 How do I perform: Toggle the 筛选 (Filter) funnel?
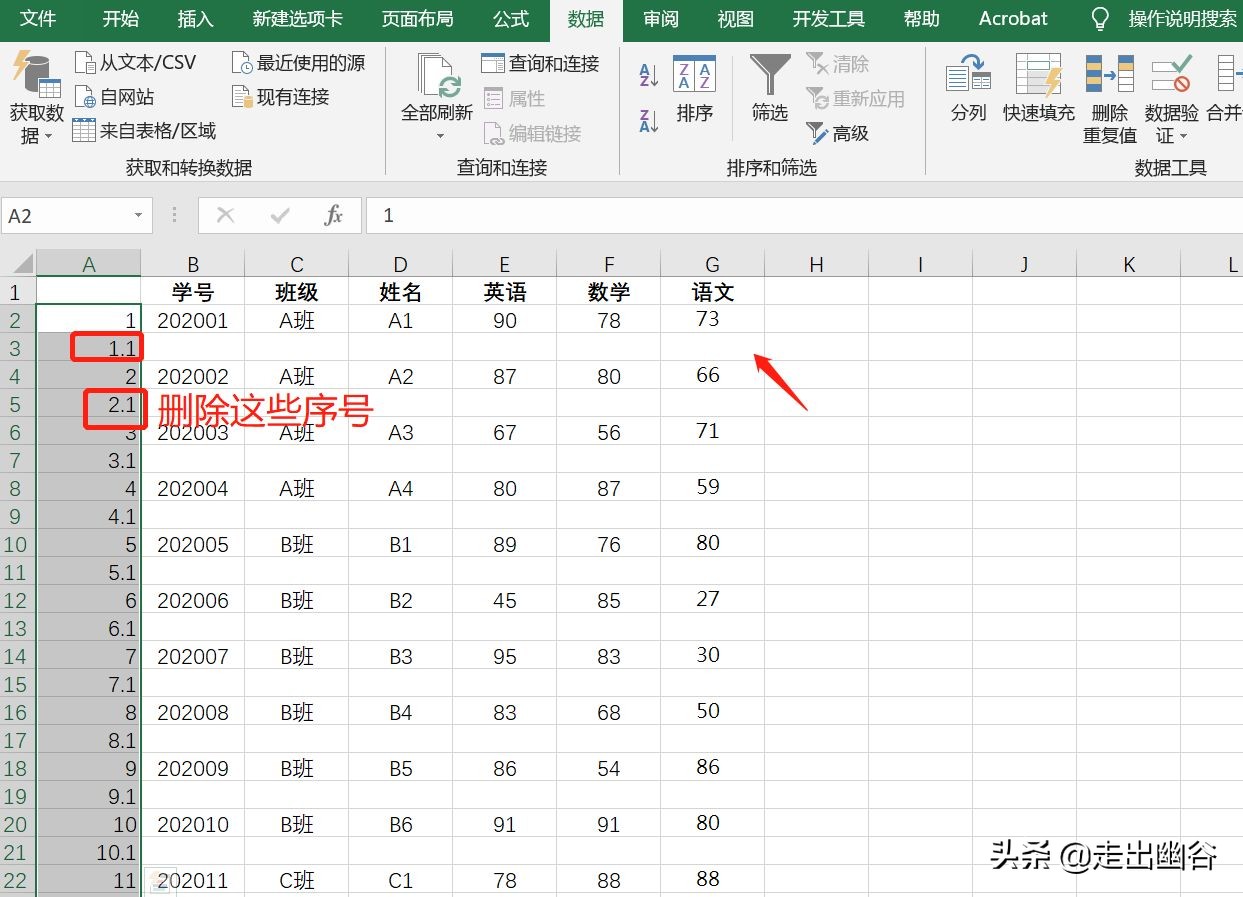click(769, 89)
